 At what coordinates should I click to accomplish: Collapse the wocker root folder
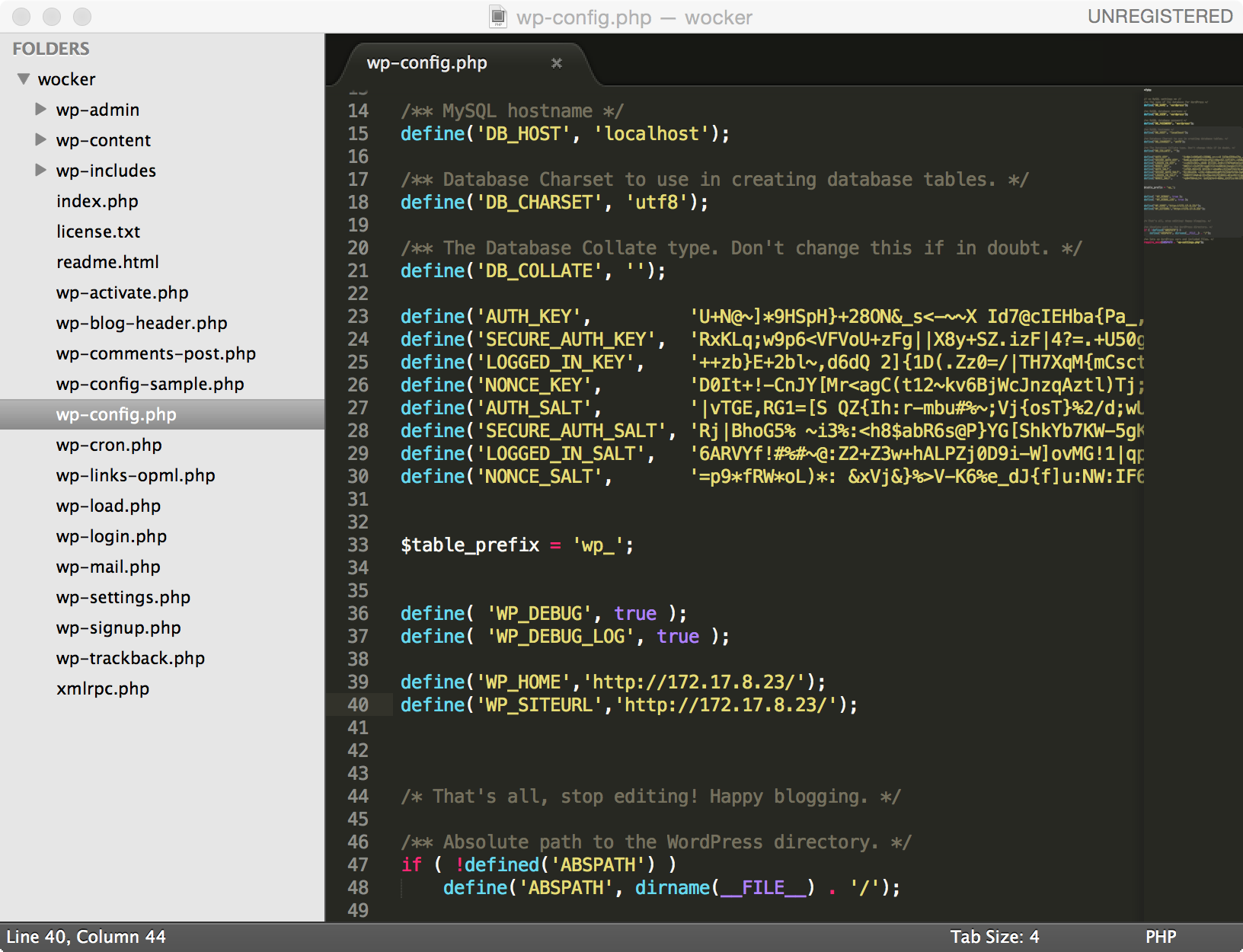point(24,79)
